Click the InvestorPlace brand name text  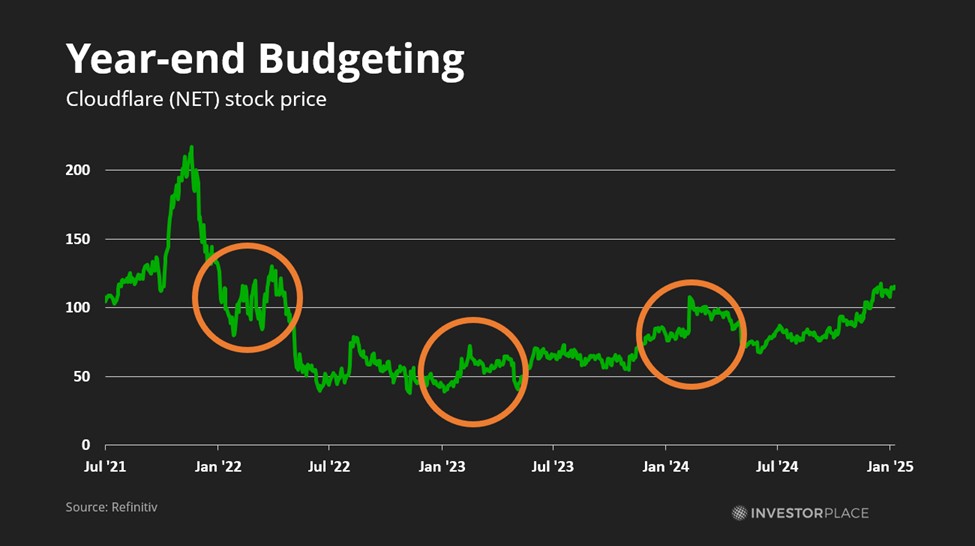[x=809, y=513]
